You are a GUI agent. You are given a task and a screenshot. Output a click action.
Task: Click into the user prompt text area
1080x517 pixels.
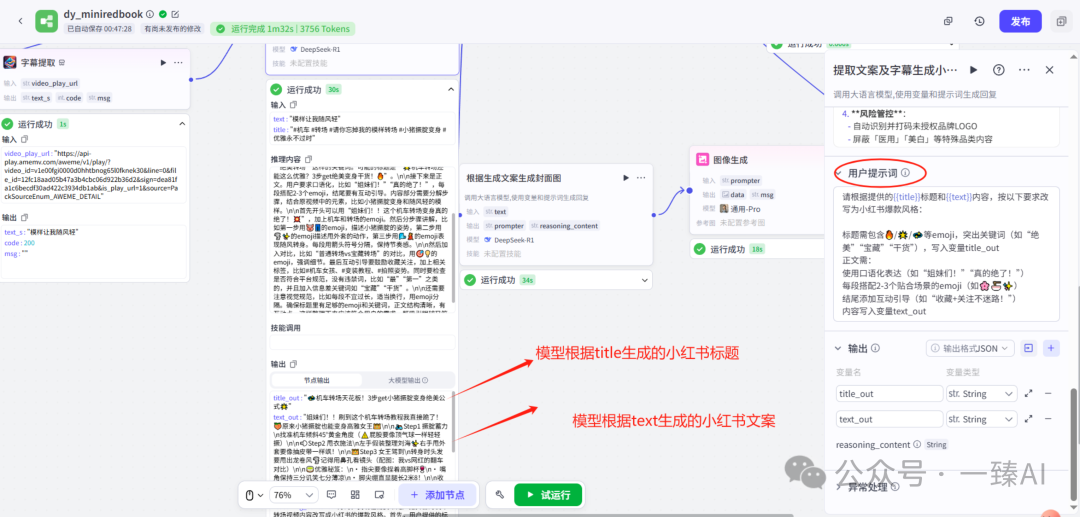pyautogui.click(x=946, y=253)
